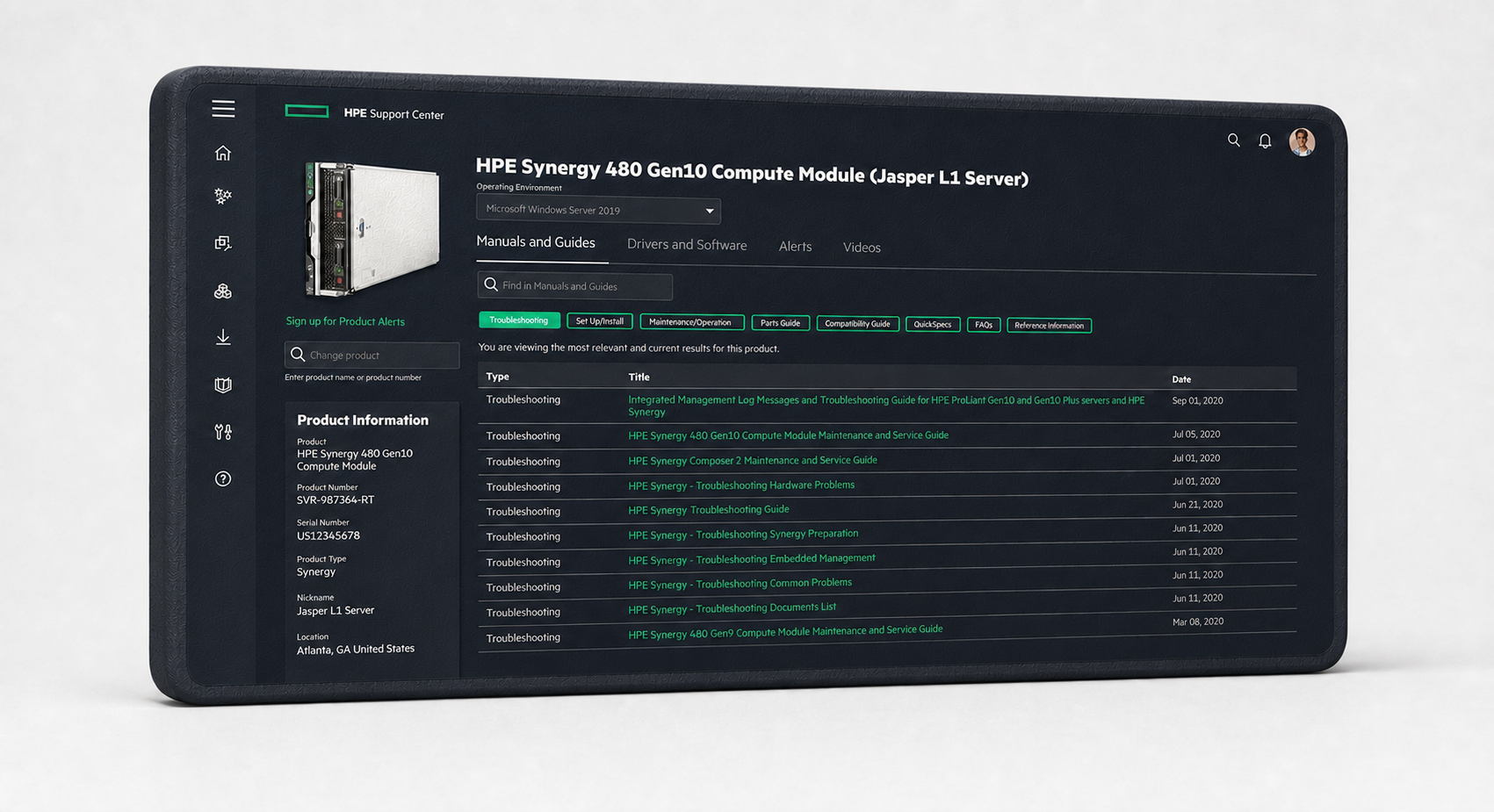Viewport: 1494px width, 812px height.
Task: Select the Parts Guide filter chip
Action: click(x=780, y=323)
